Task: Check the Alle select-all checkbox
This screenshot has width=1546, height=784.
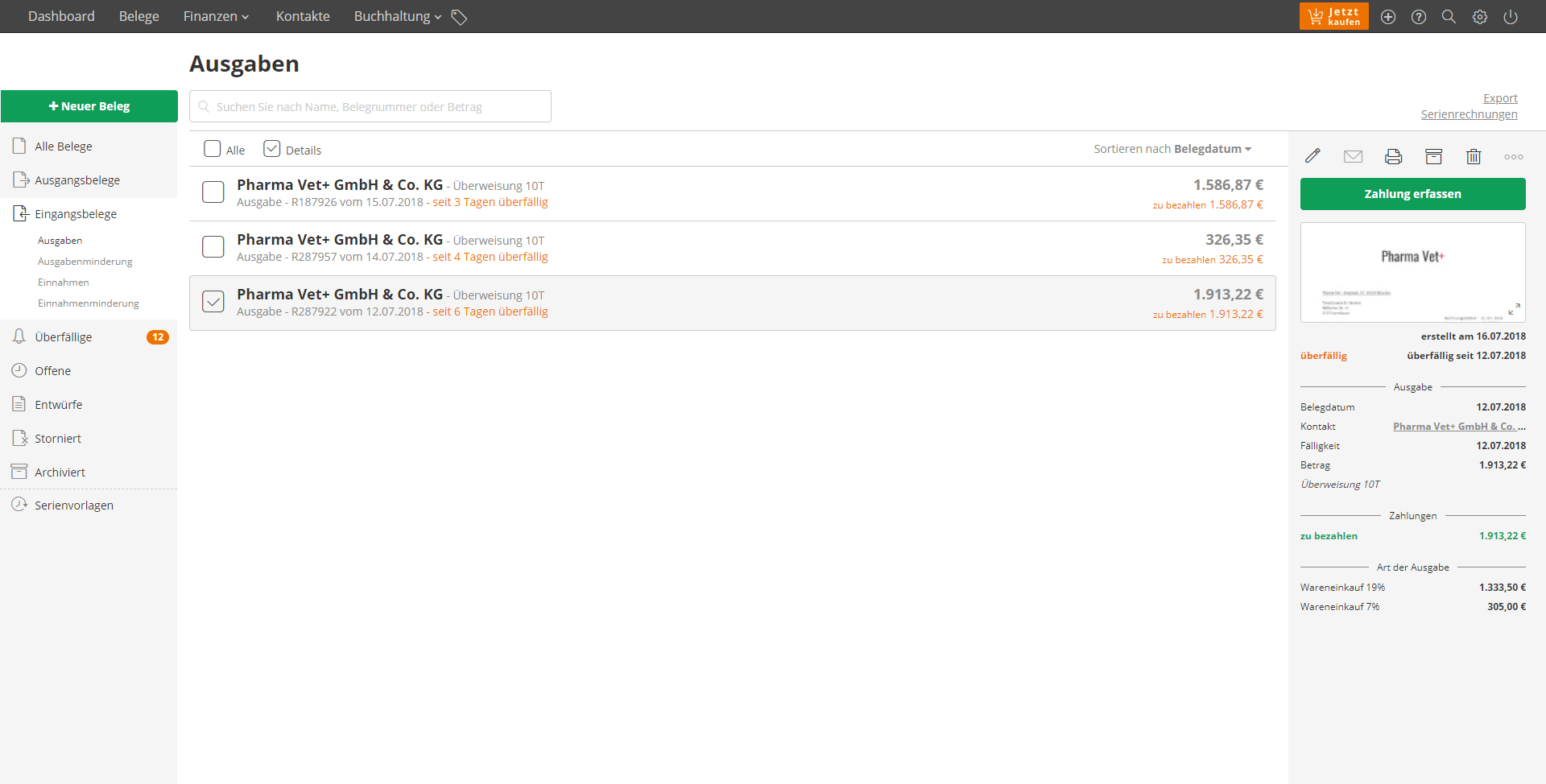Action: pos(213,149)
